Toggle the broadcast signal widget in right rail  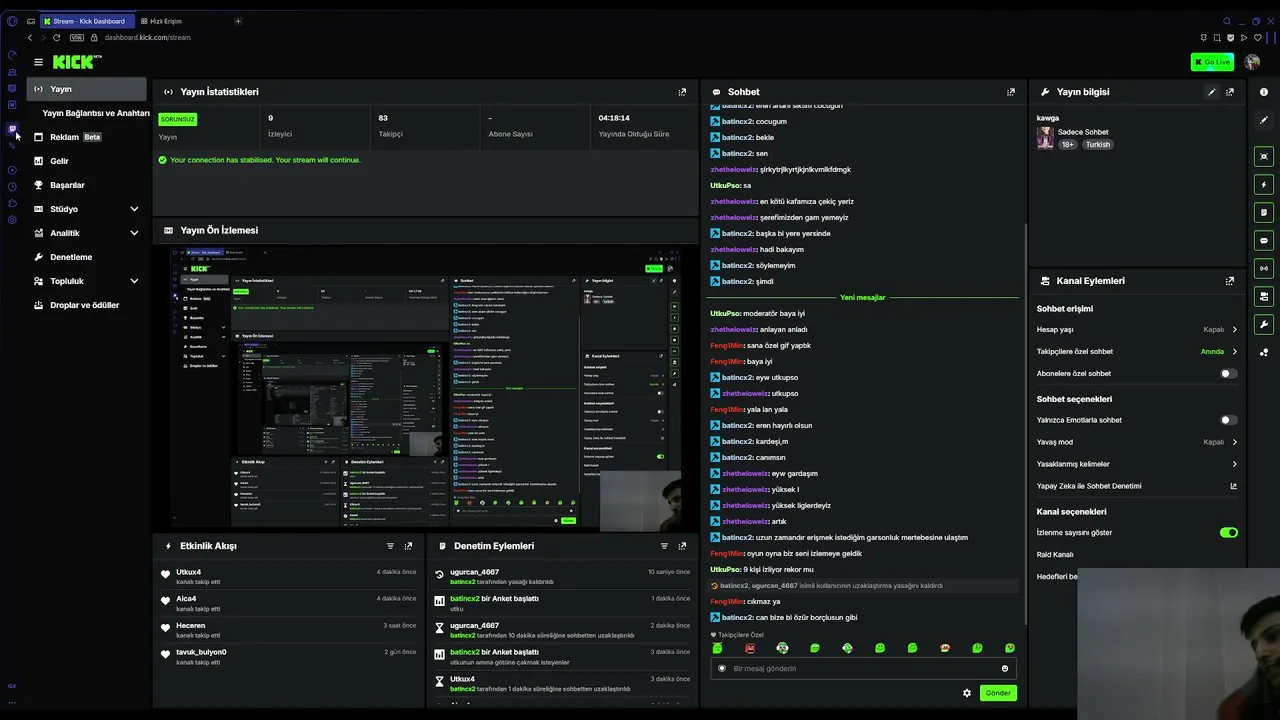[x=1264, y=268]
